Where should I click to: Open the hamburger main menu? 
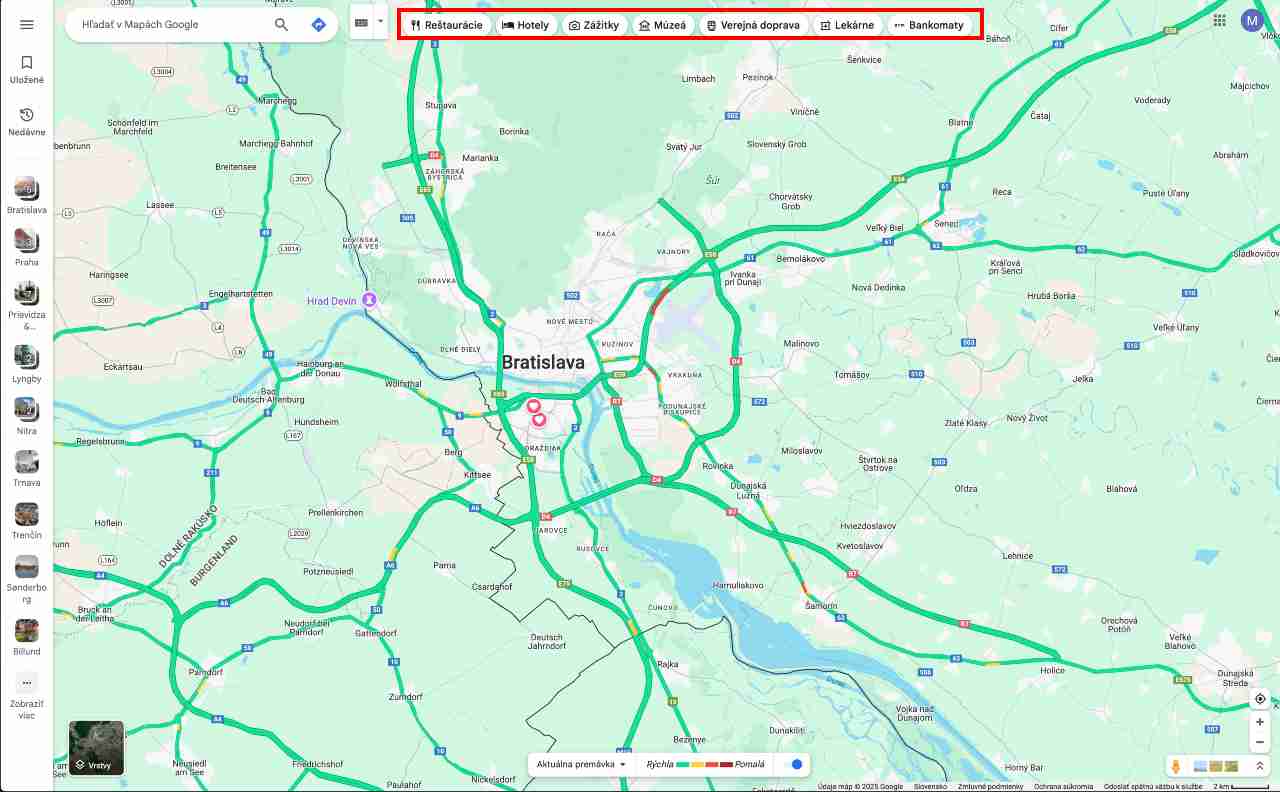coord(27,24)
